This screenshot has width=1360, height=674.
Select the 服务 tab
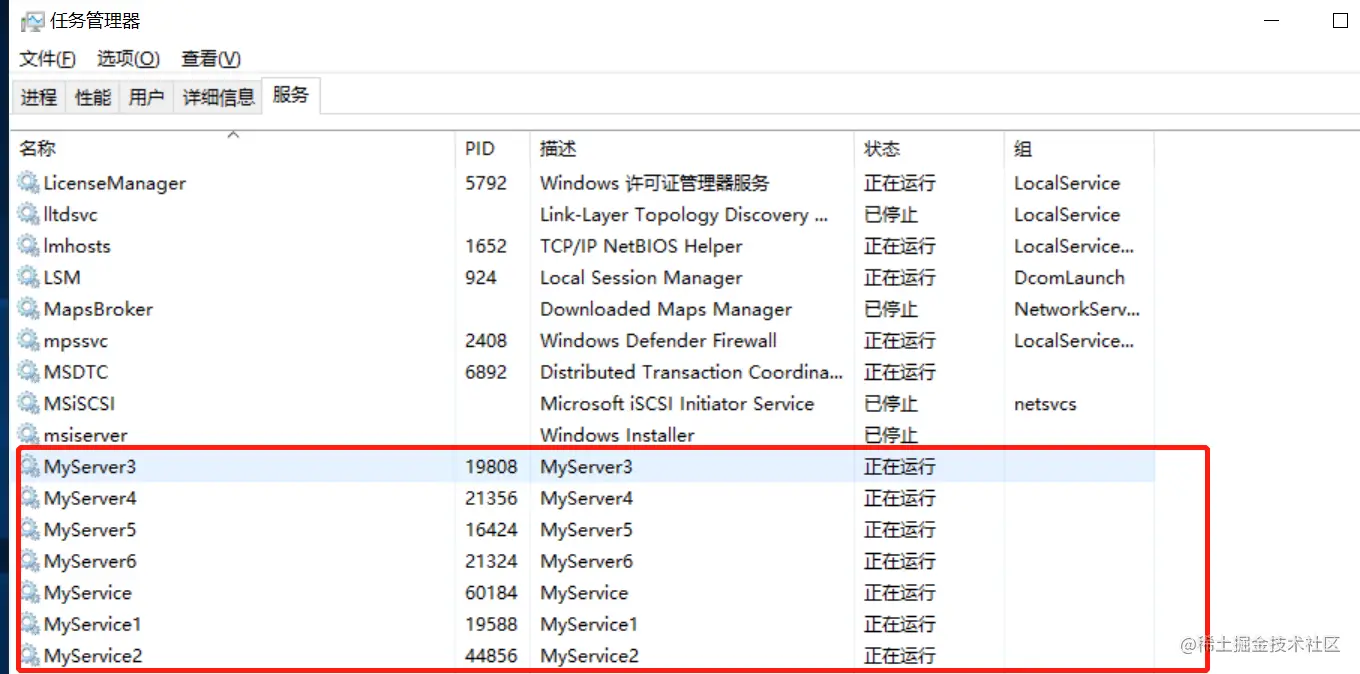291,95
